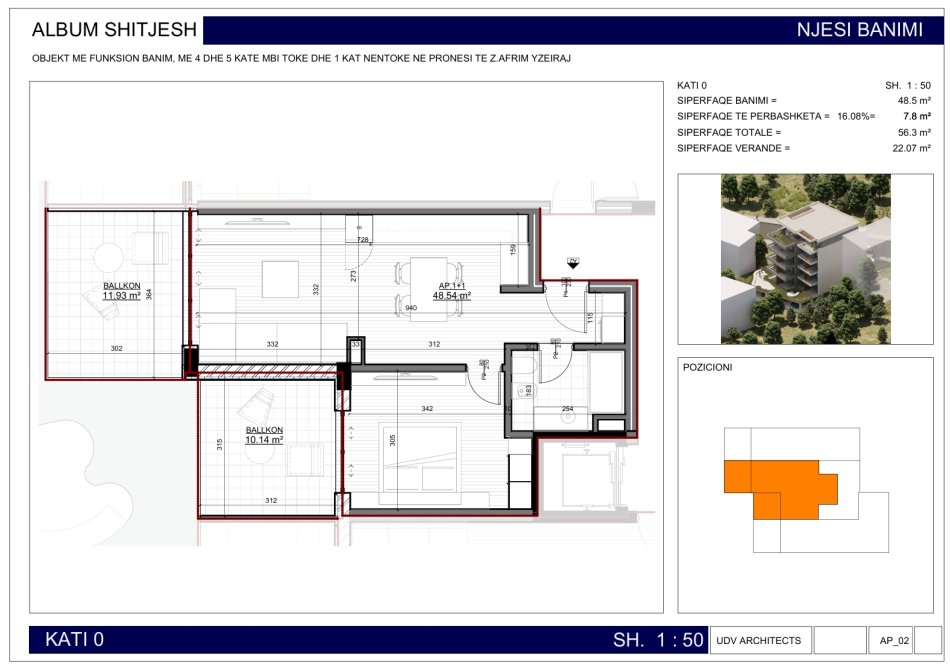Image resolution: width=950 pixels, height=670 pixels.
Task: Click the building aerial render thumbnail
Action: [806, 259]
